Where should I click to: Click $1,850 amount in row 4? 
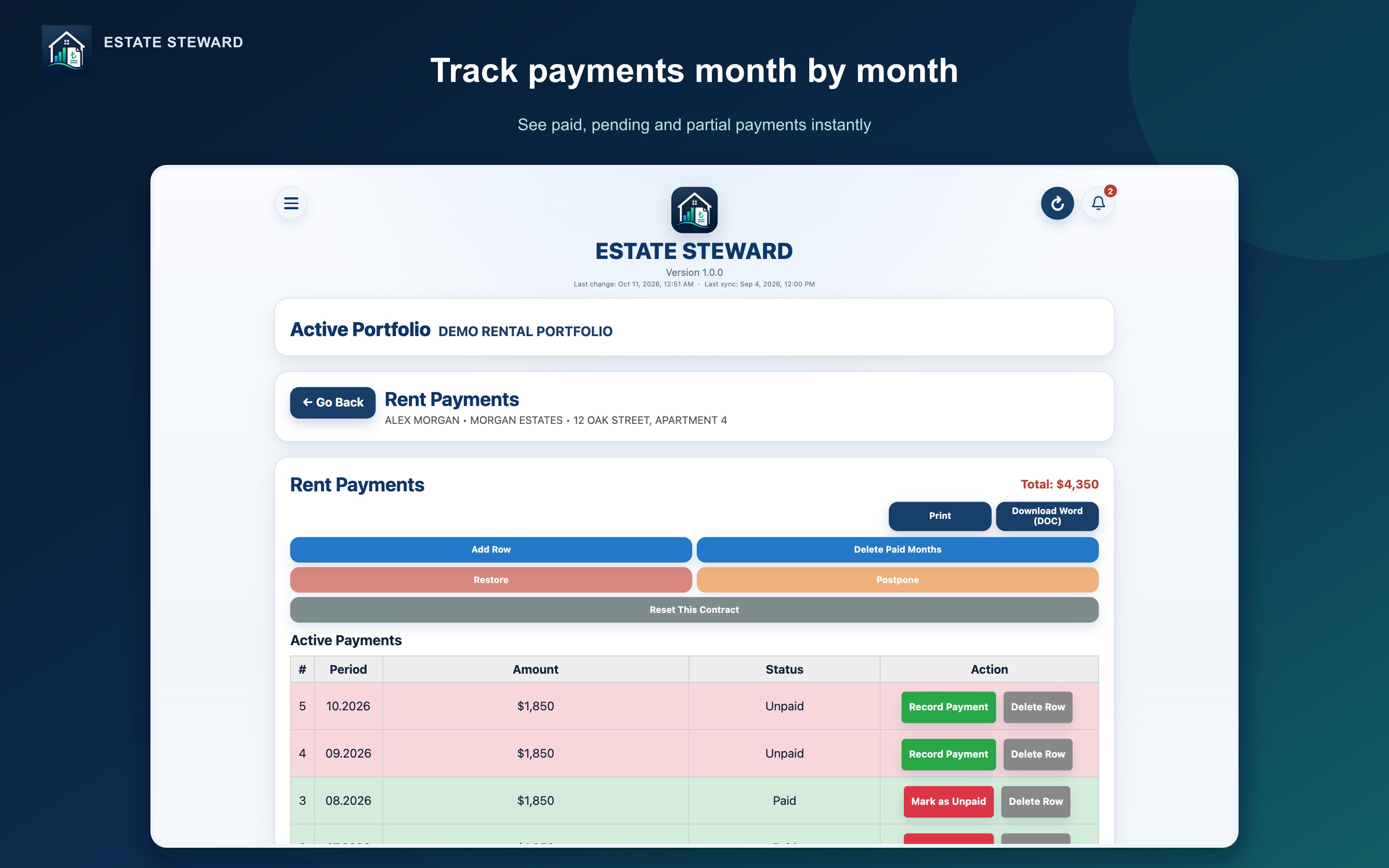(x=535, y=753)
